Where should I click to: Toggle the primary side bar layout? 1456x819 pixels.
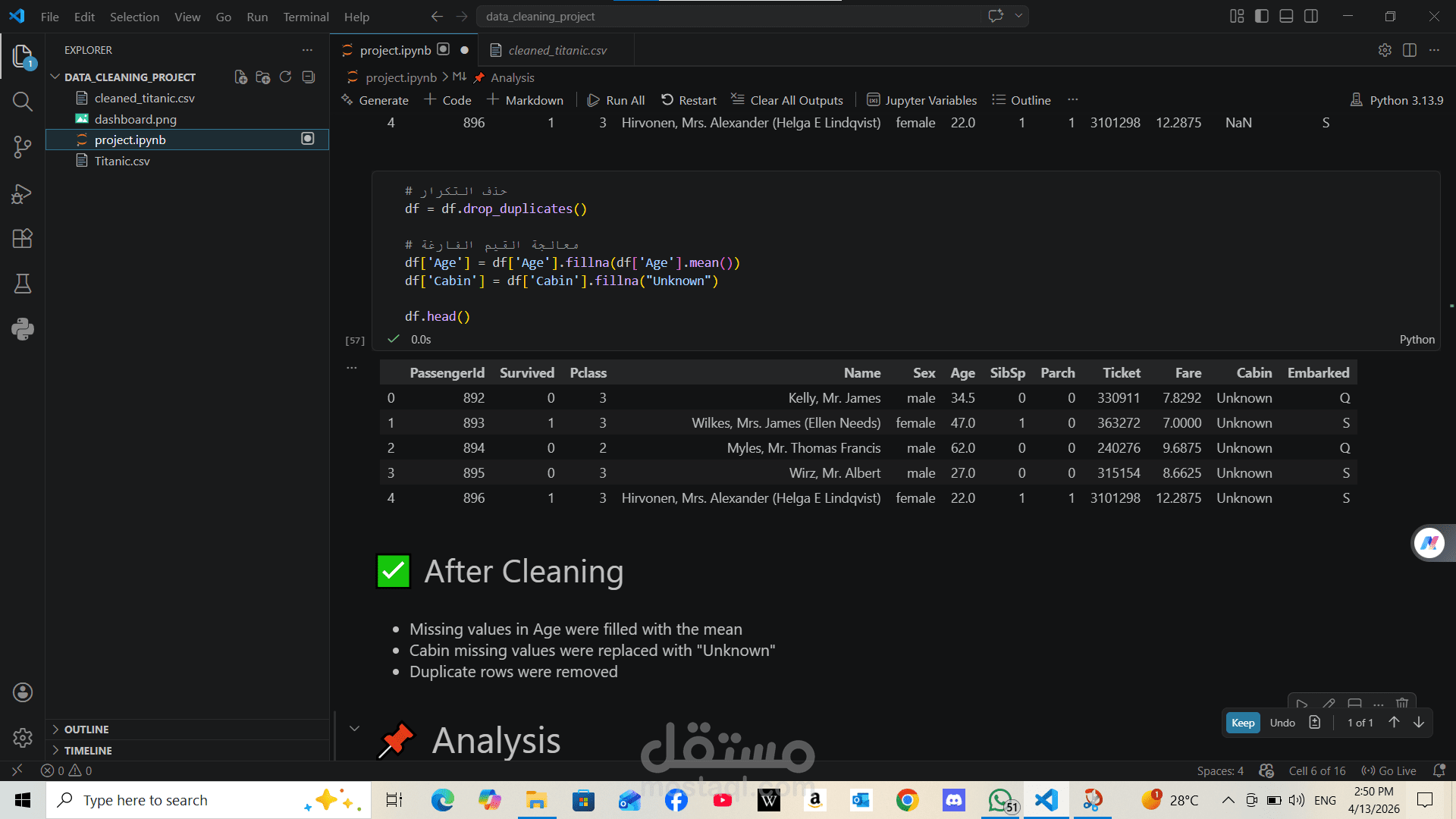(1262, 16)
